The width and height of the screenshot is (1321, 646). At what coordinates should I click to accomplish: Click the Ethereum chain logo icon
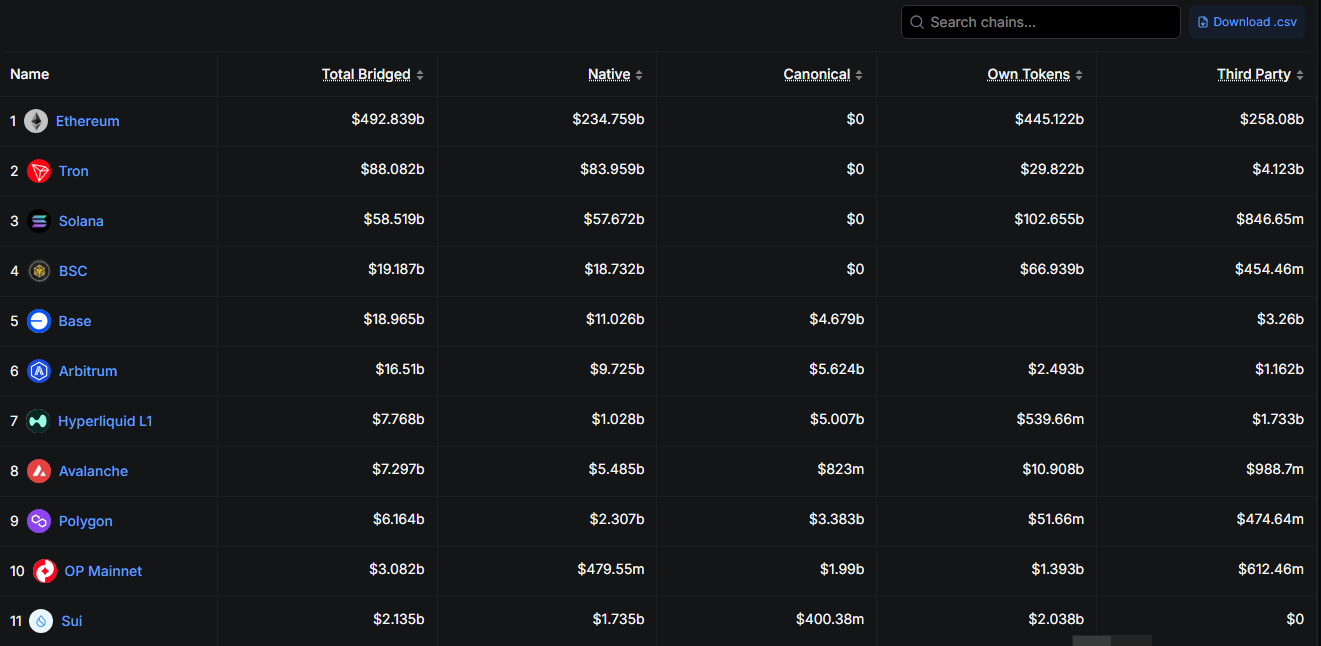(x=36, y=121)
